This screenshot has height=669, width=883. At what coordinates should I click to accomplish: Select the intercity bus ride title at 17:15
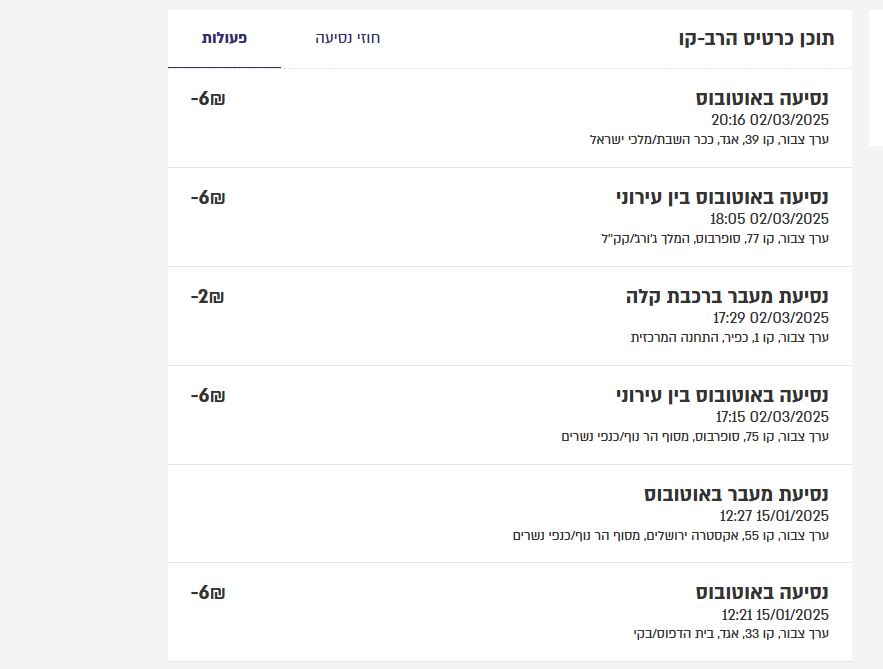(722, 395)
